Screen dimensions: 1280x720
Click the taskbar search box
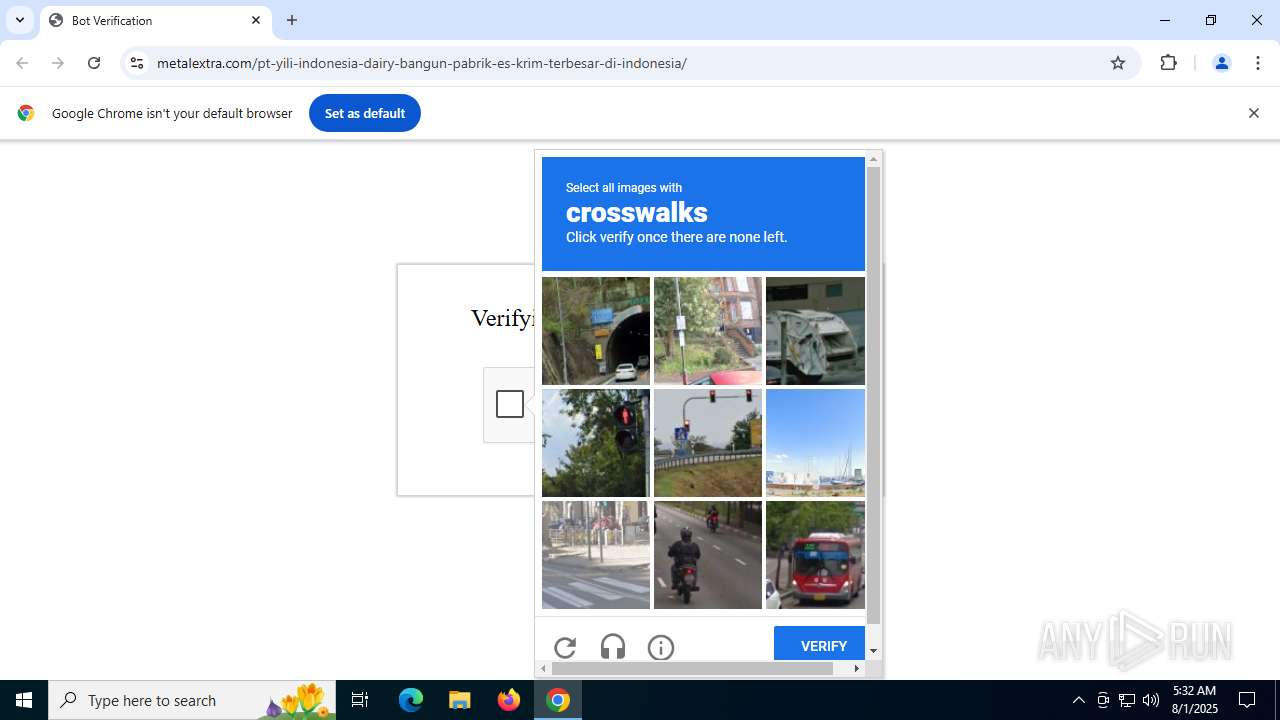click(192, 700)
